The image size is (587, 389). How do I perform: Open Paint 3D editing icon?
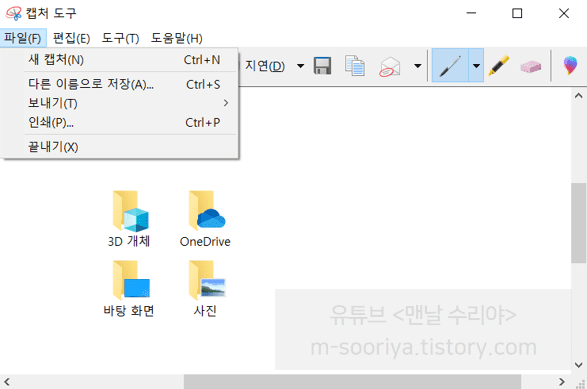click(x=570, y=65)
